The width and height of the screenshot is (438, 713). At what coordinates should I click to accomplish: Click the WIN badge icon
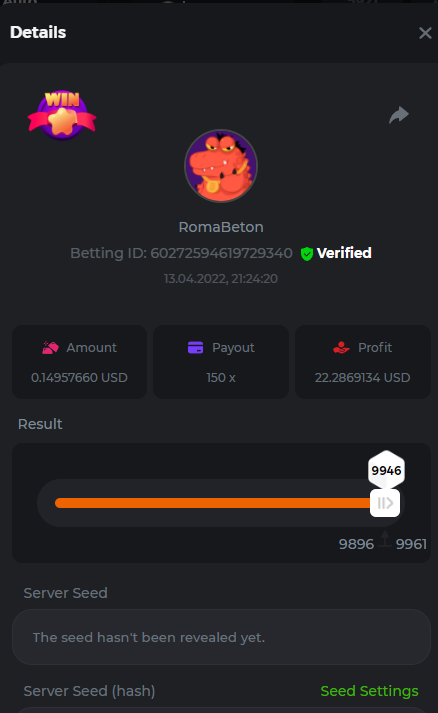coord(62,115)
